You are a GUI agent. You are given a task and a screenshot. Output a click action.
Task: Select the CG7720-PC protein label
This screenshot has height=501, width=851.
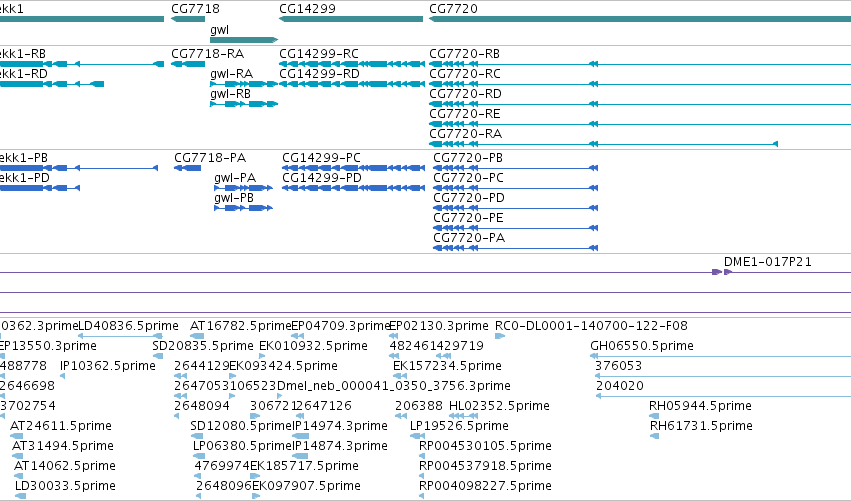point(468,178)
